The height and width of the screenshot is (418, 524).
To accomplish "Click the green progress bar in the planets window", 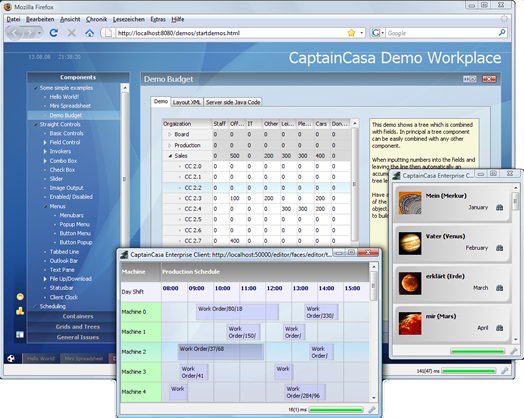I will (477, 351).
